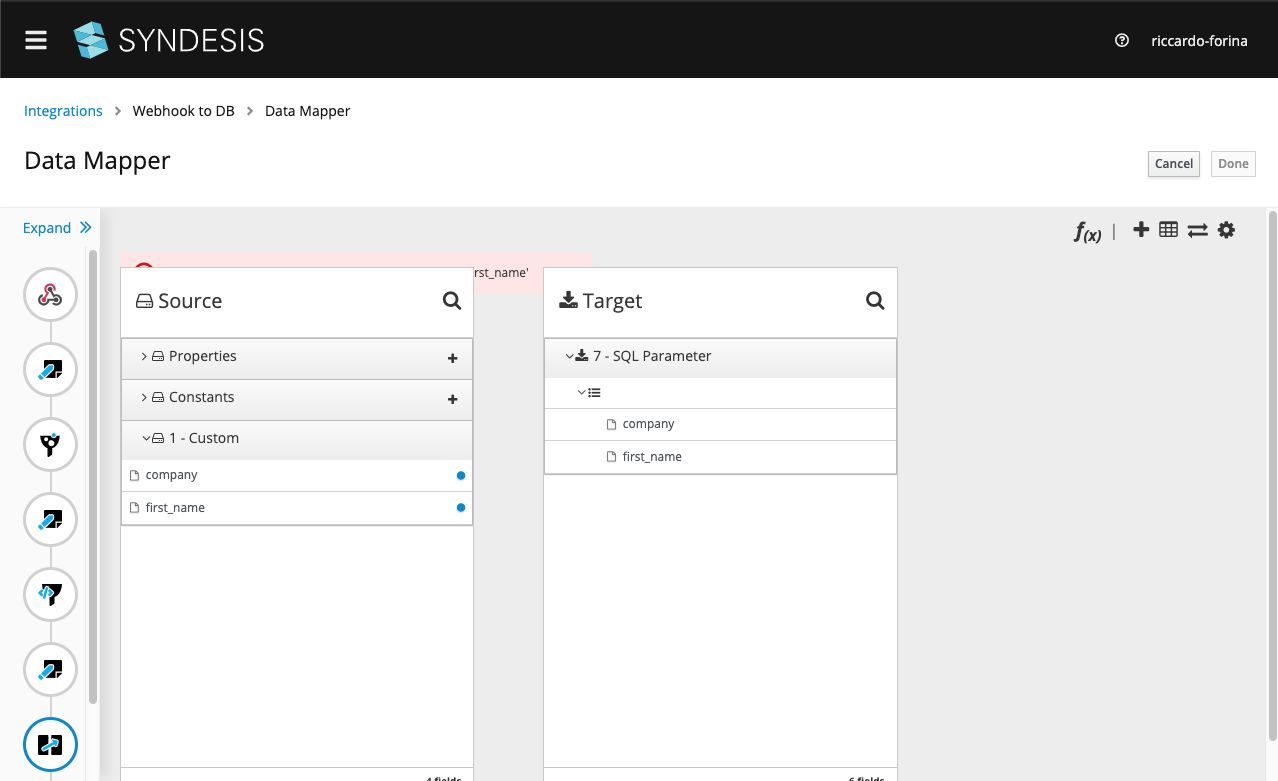This screenshot has height=781, width=1278.
Task: Click the Source panel header
Action: coord(297,301)
